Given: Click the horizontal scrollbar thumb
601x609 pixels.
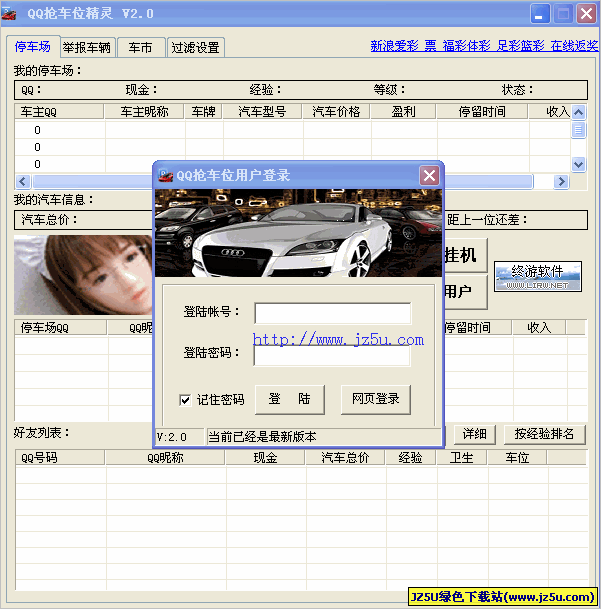Looking at the screenshot, I should click(283, 181).
